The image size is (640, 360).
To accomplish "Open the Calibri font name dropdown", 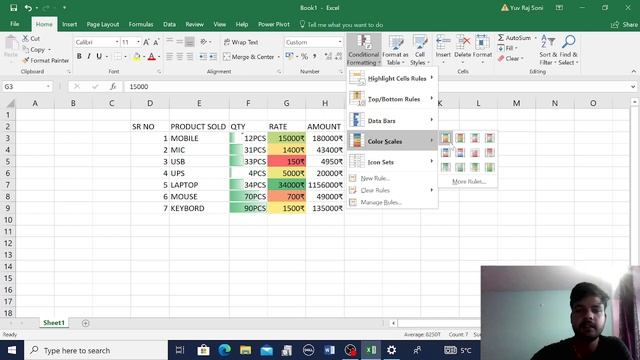I will point(117,42).
